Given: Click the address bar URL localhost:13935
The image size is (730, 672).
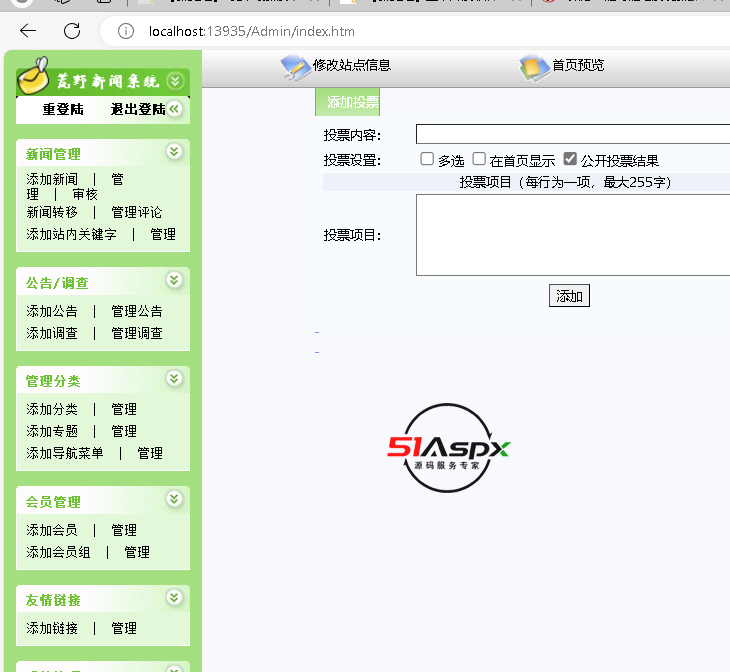Looking at the screenshot, I should coord(251,31).
